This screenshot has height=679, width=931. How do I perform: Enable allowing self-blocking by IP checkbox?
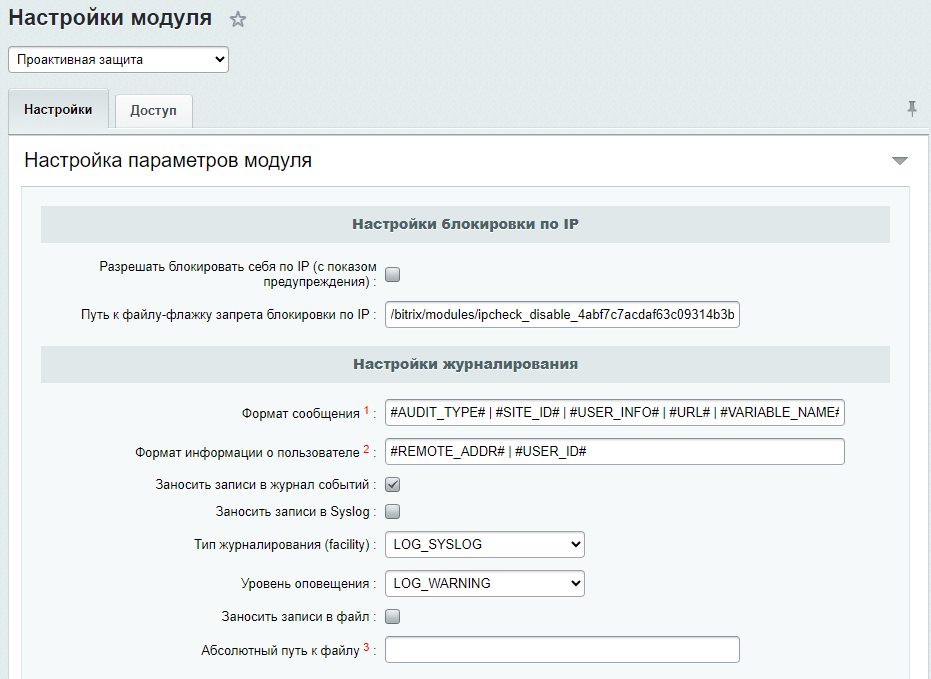coord(392,274)
